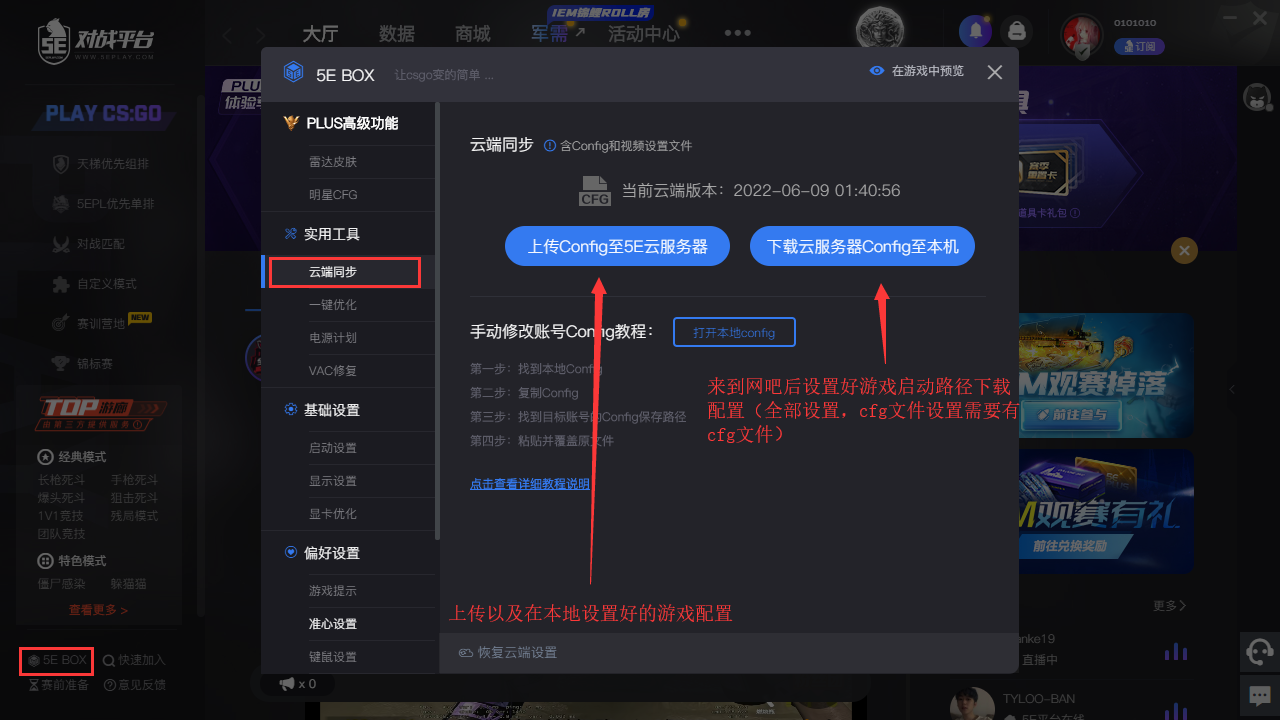Open 准心设置 in sidebar
This screenshot has height=720, width=1280.
333,624
